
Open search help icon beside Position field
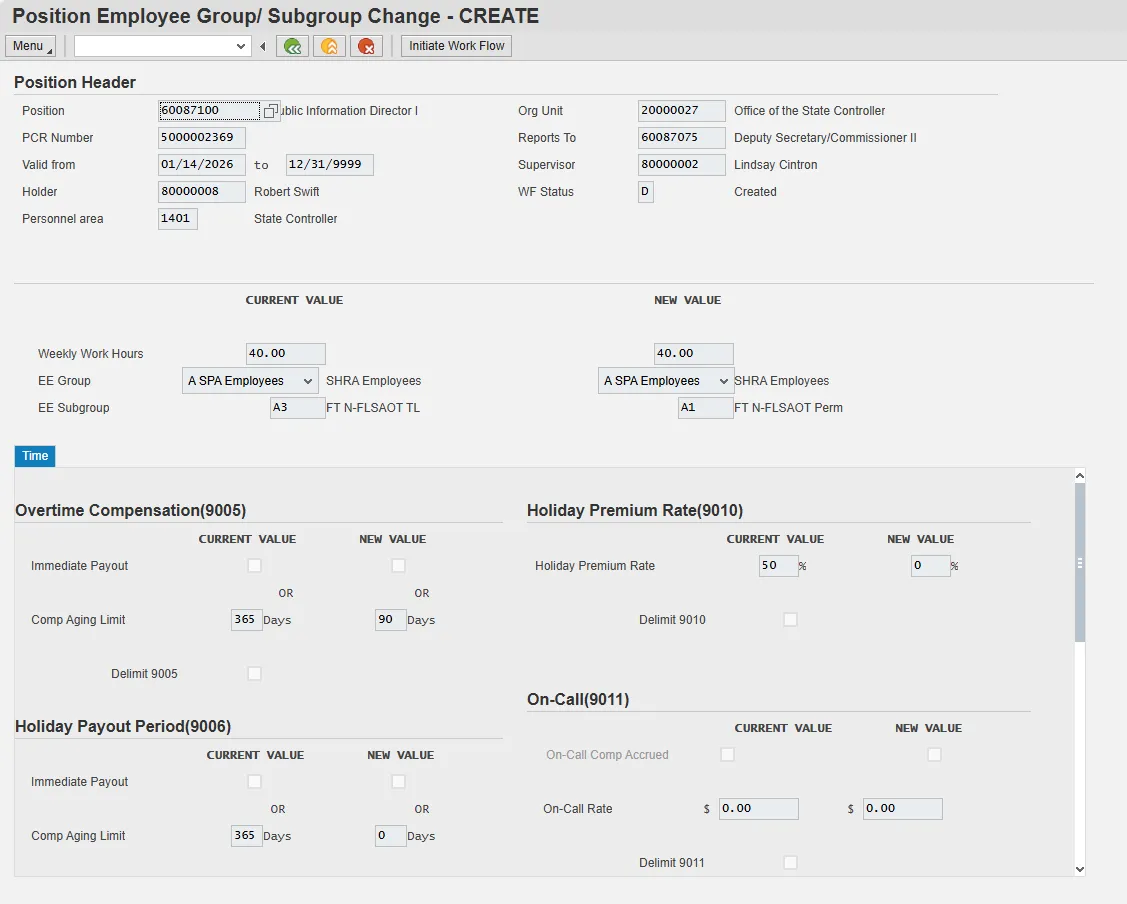click(x=271, y=111)
